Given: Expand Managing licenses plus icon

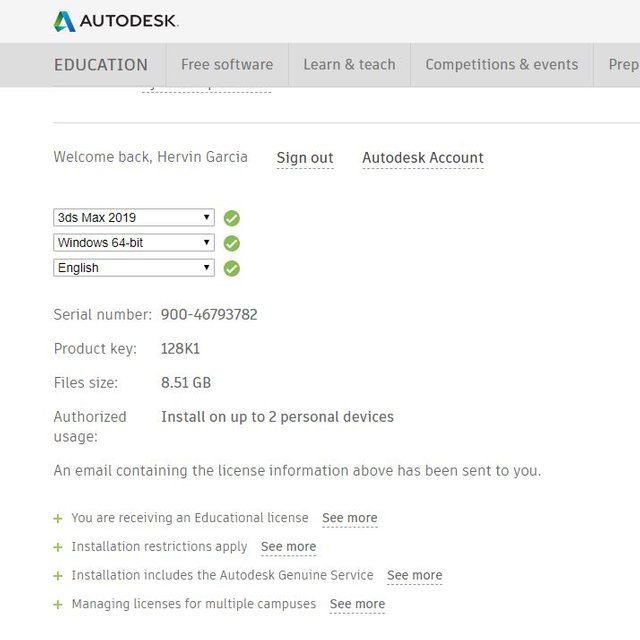Looking at the screenshot, I should (58, 604).
